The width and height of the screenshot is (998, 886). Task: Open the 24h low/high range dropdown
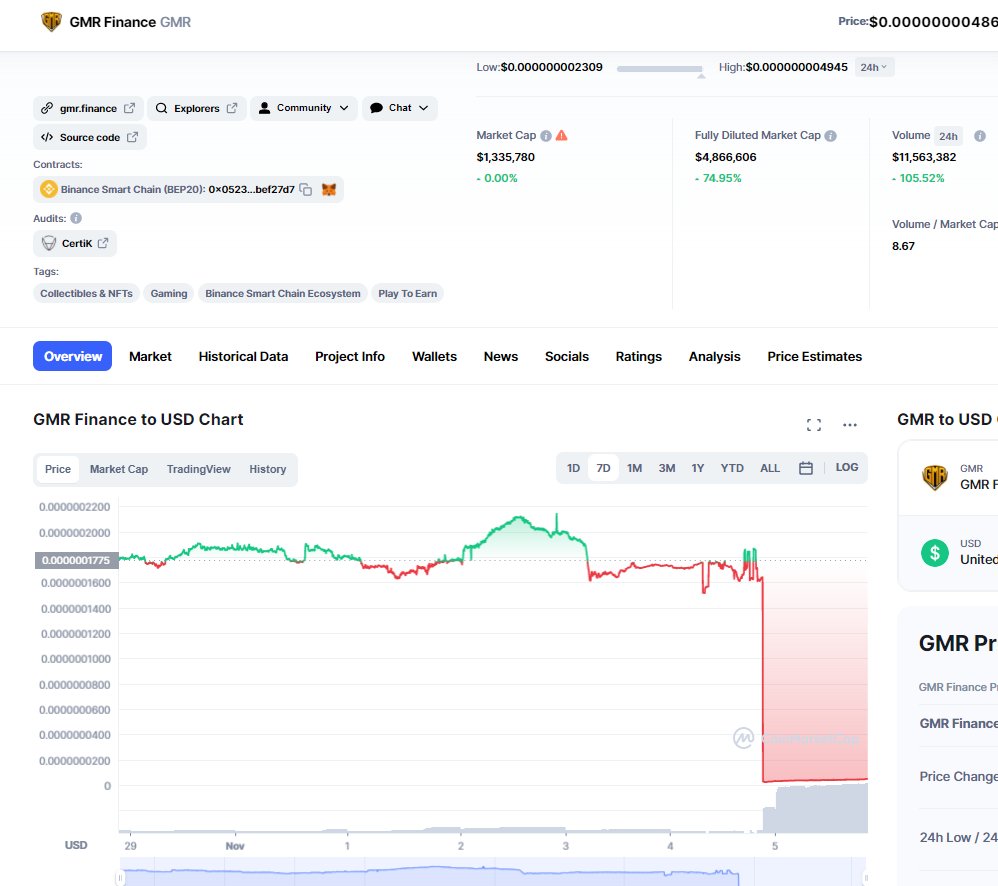[874, 67]
